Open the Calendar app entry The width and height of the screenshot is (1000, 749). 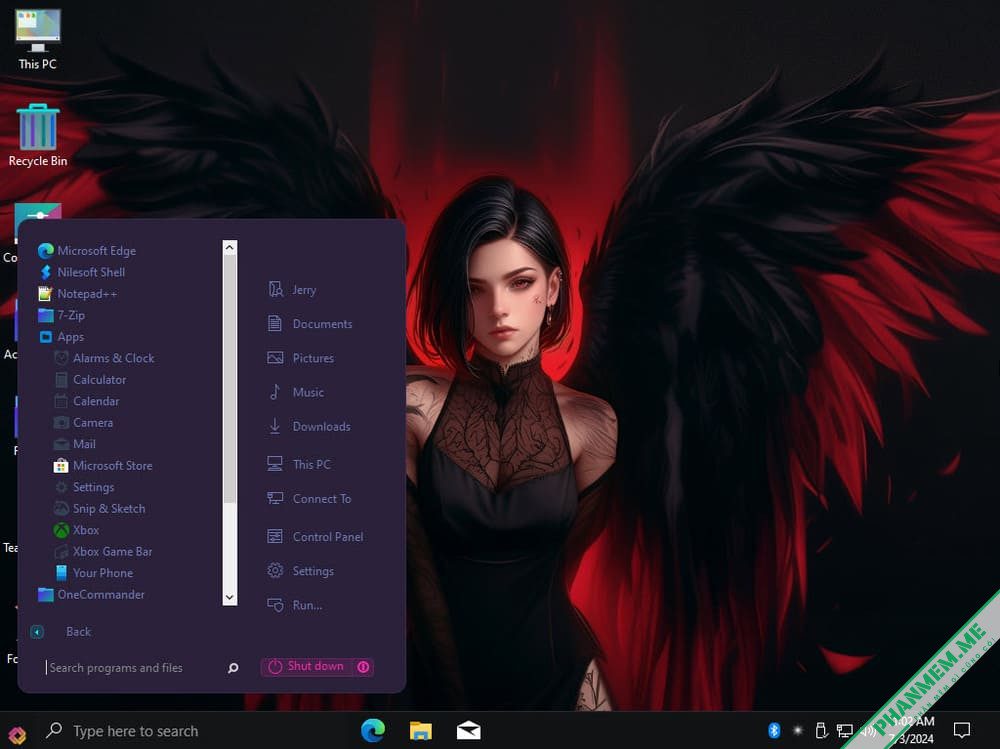(x=87, y=401)
